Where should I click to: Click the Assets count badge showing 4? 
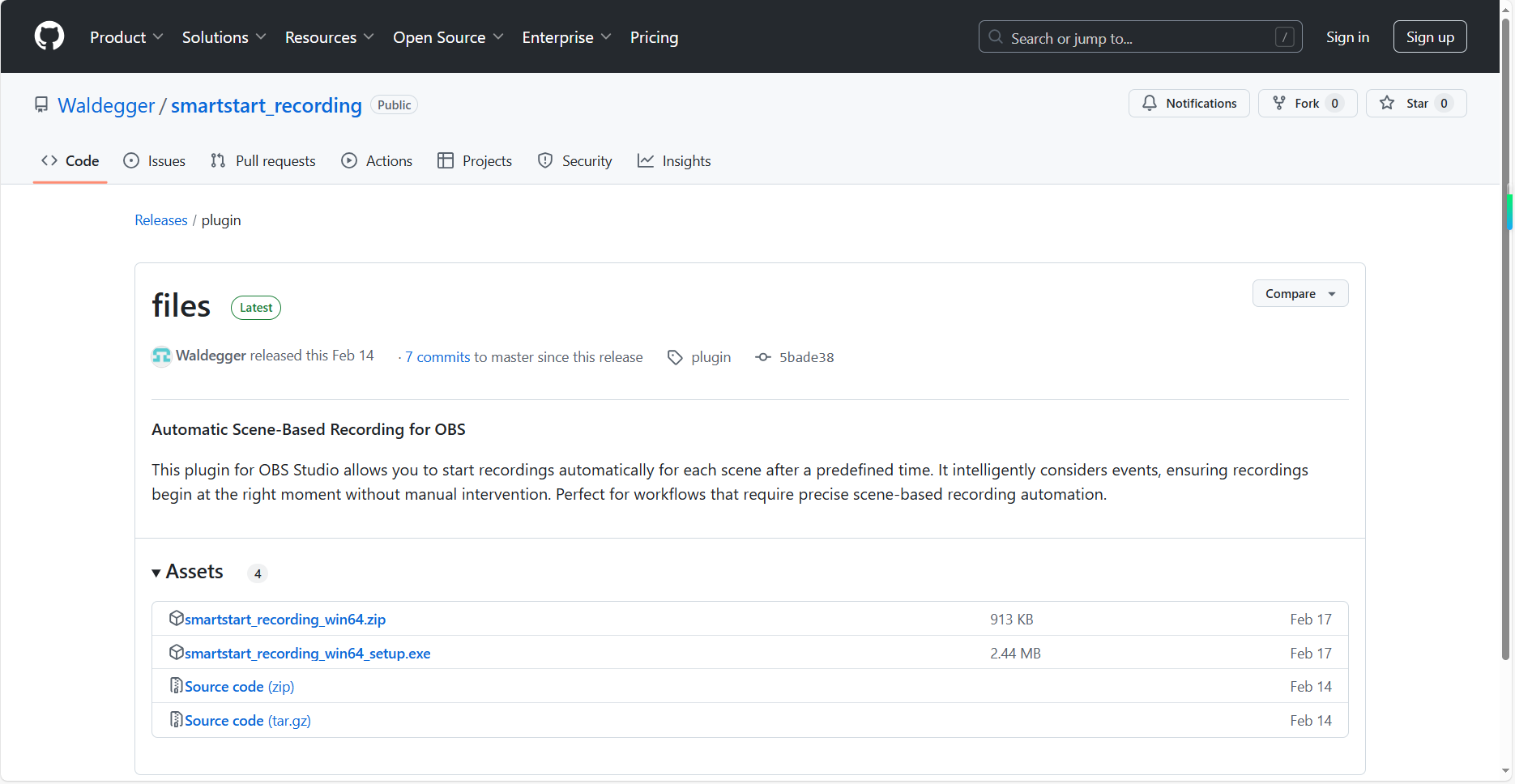(x=258, y=573)
